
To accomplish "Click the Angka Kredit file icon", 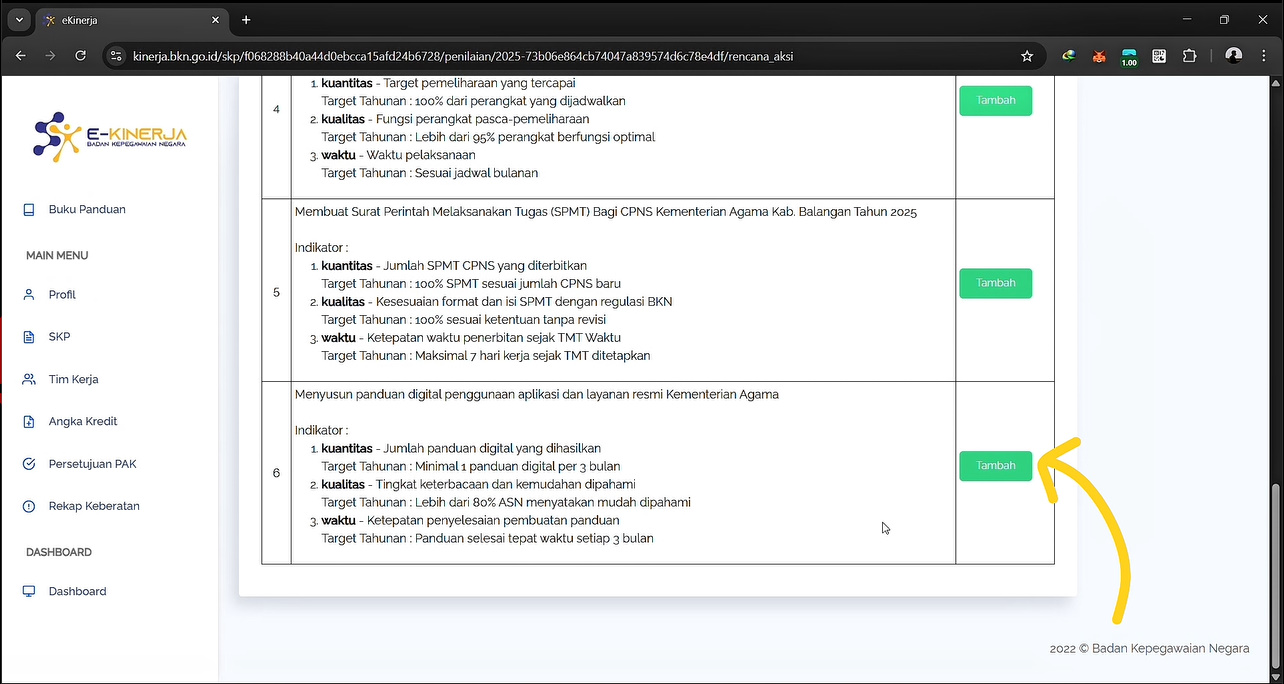I will (x=29, y=422).
